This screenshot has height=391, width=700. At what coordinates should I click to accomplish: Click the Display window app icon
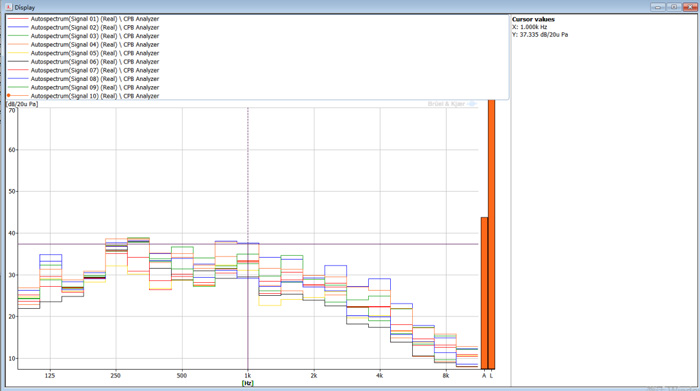8,7
